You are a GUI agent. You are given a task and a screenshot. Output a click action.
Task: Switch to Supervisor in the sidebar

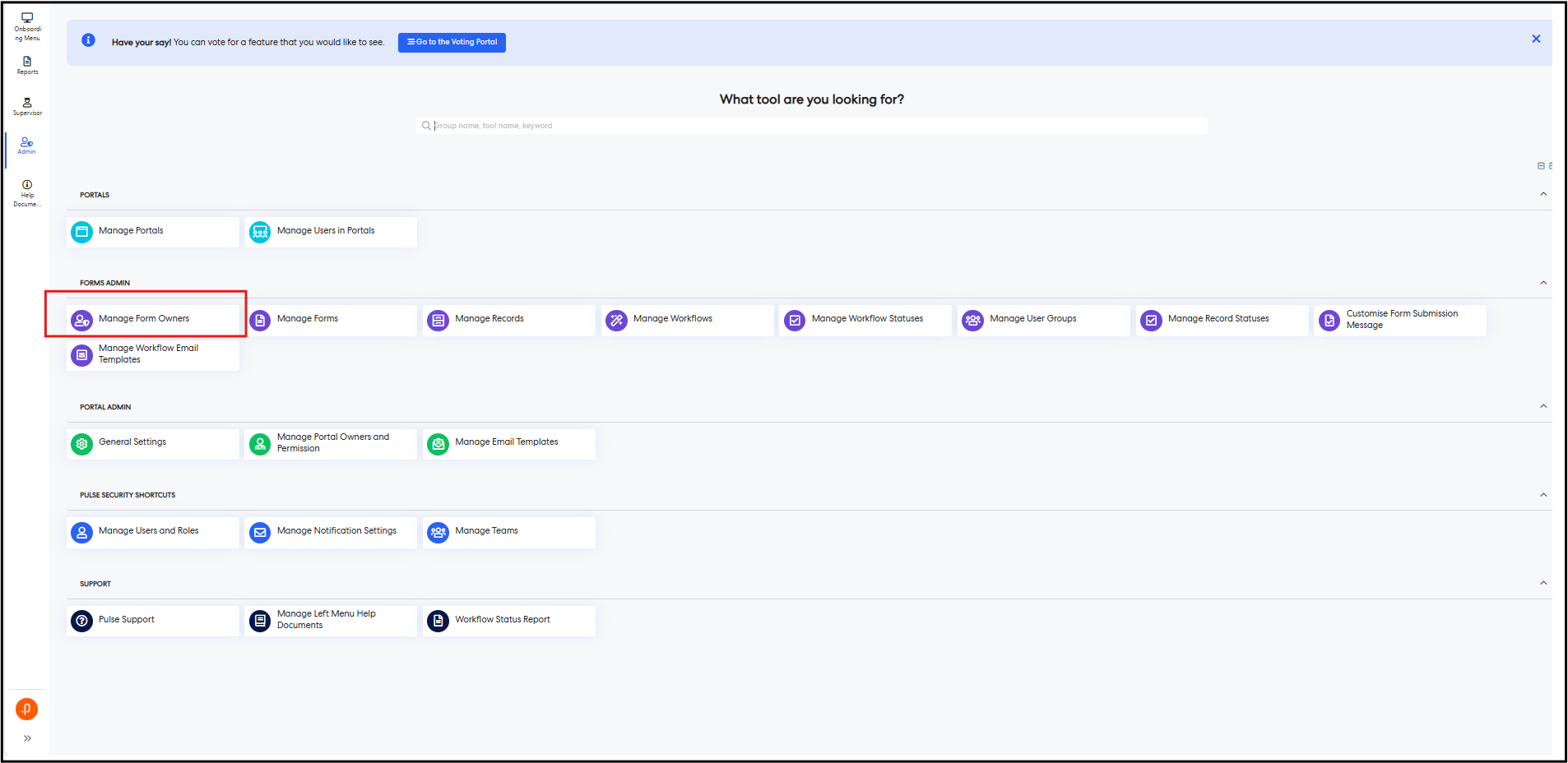[27, 106]
